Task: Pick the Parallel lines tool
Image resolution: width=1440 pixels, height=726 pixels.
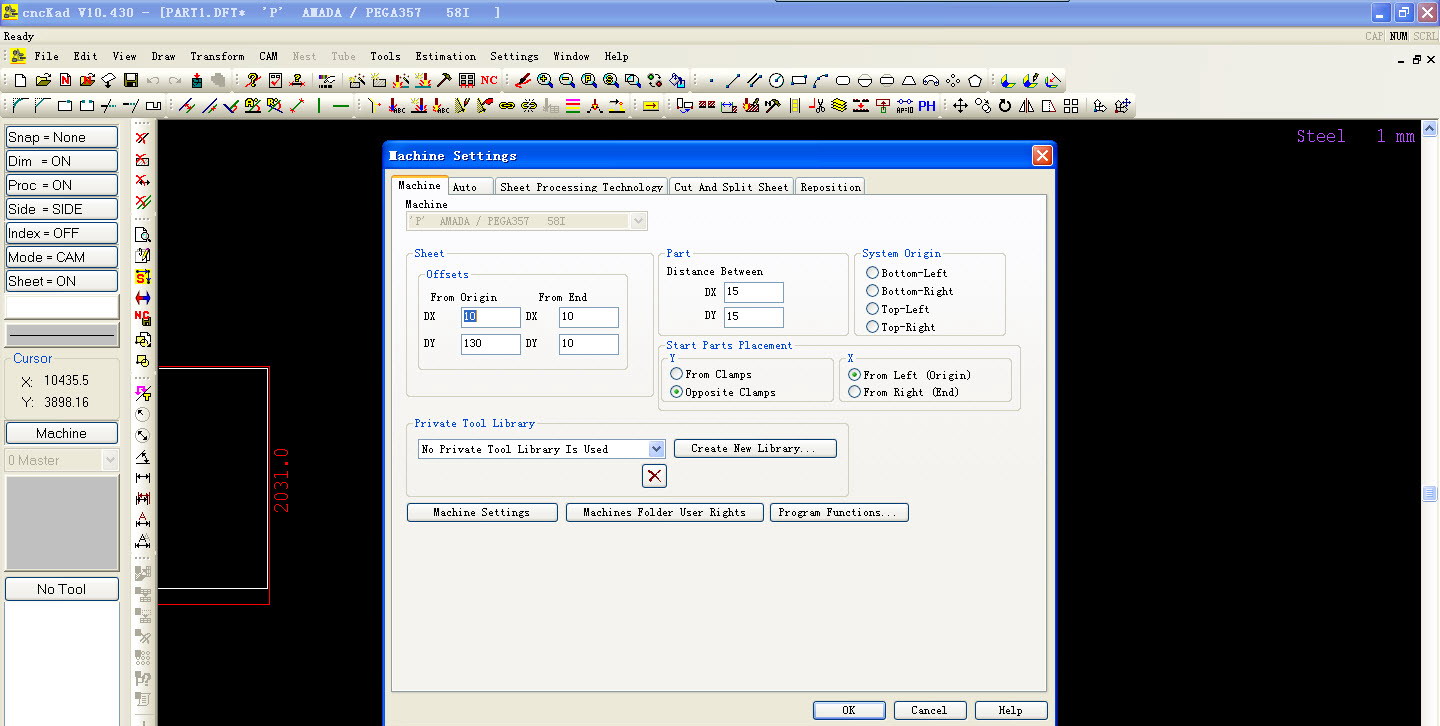Action: coord(755,80)
